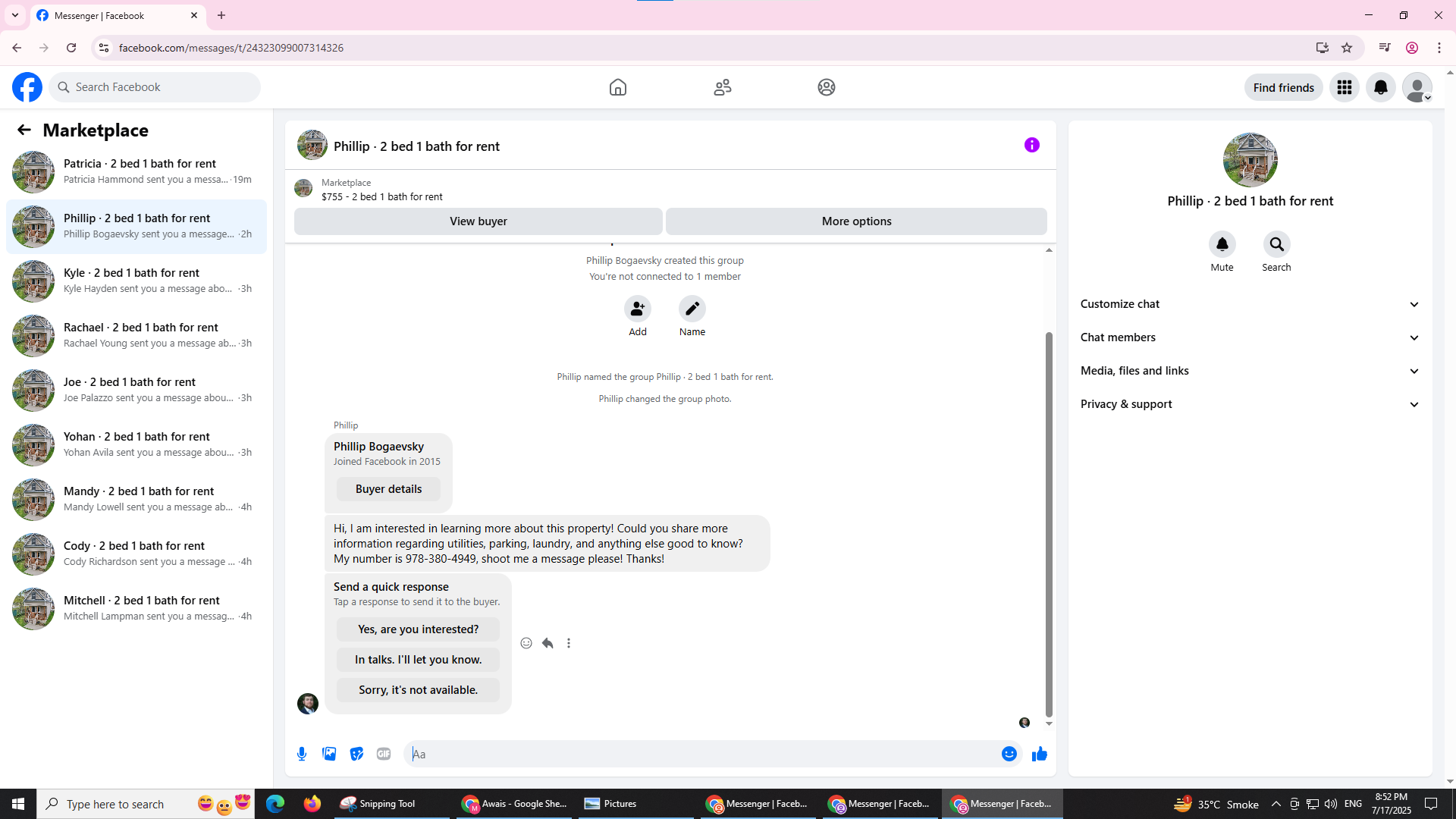The height and width of the screenshot is (819, 1456).
Task: Open Cody's 2 bed 1 bath chat
Action: click(136, 554)
